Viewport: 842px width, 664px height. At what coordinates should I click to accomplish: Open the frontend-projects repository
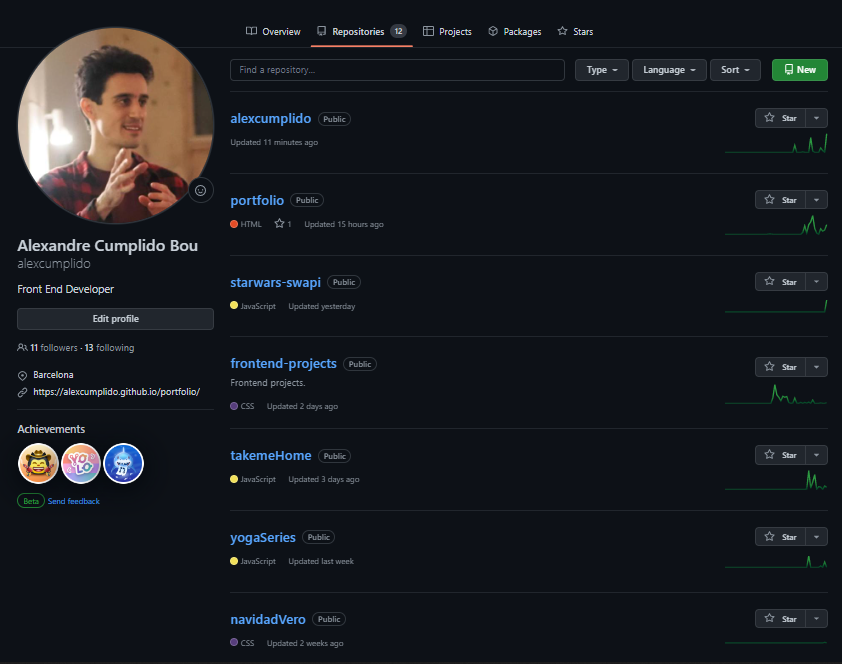[284, 363]
